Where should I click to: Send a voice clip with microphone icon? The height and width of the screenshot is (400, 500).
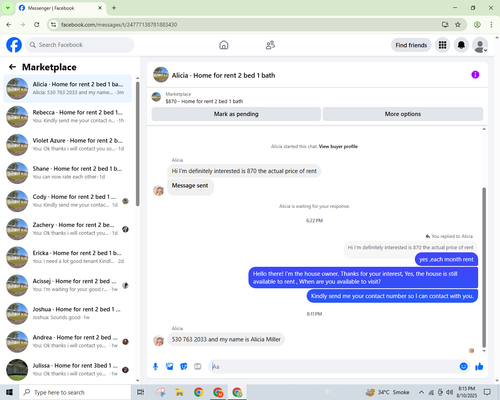click(155, 367)
